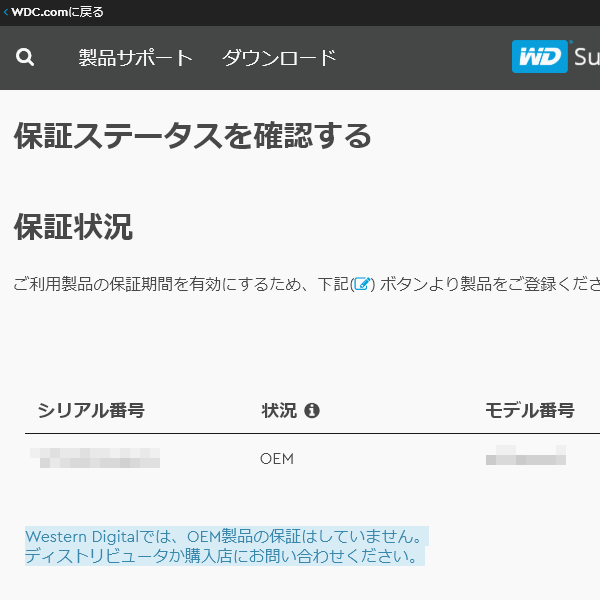600x600 pixels.
Task: Click the 状況 column header
Action: (x=279, y=411)
